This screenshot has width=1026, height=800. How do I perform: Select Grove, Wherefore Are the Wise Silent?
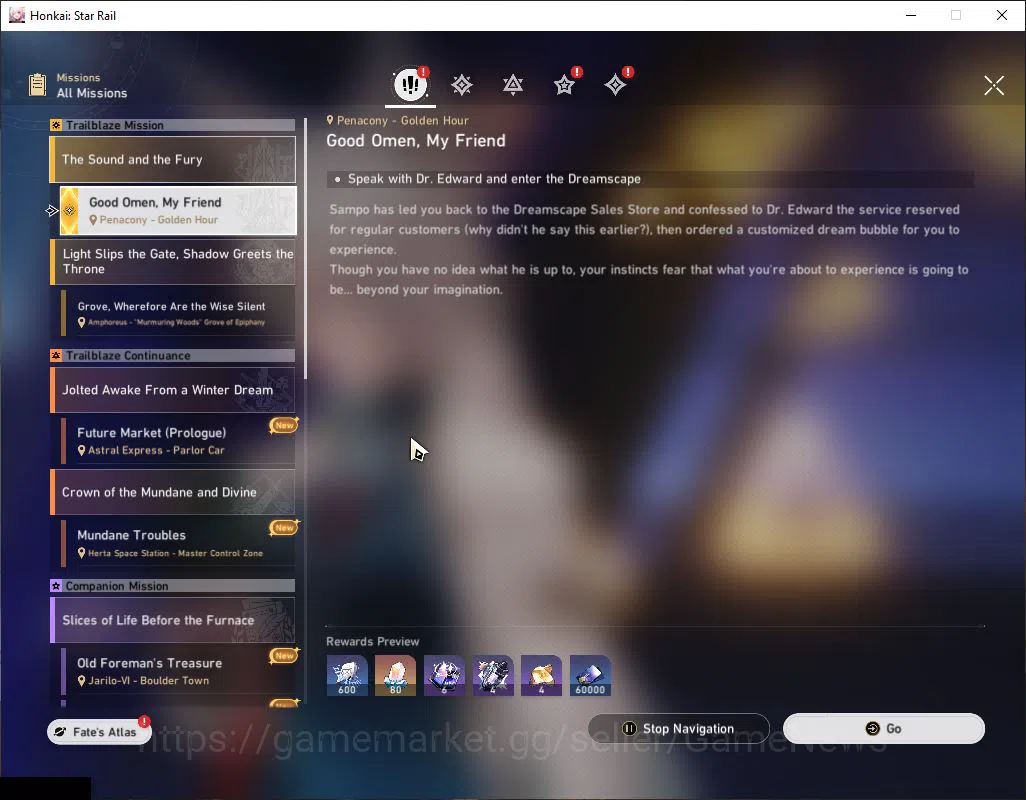pyautogui.click(x=178, y=313)
